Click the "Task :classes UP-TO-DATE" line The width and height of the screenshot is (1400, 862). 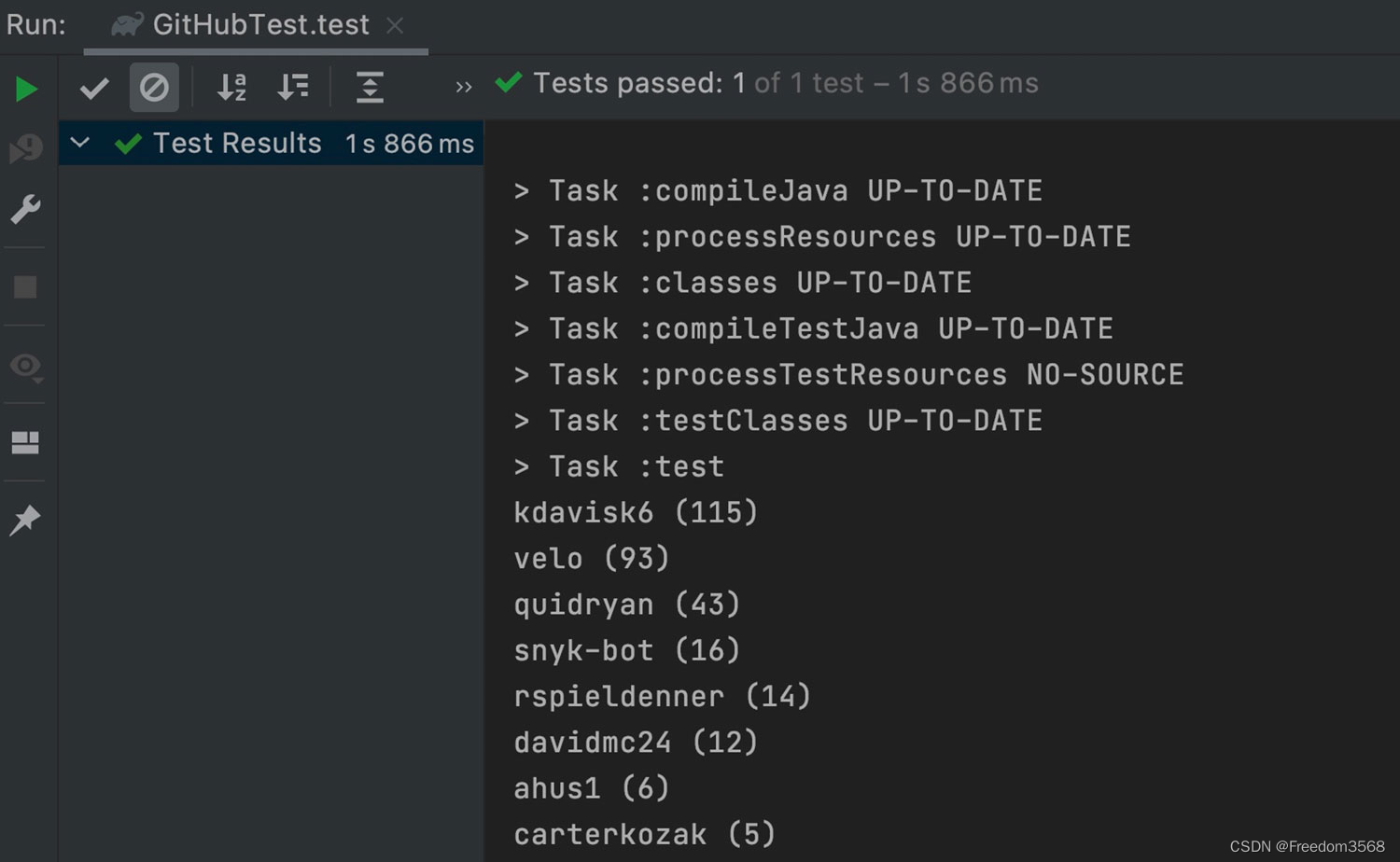click(x=742, y=283)
